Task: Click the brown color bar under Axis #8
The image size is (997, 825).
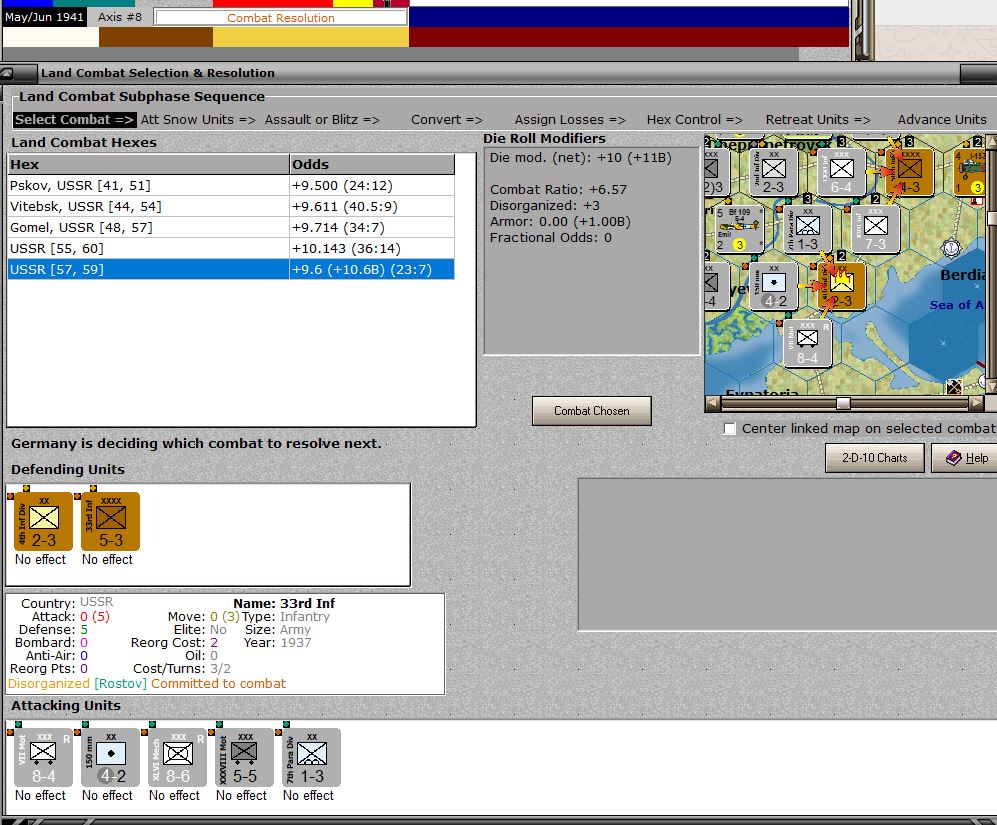Action: click(156, 37)
